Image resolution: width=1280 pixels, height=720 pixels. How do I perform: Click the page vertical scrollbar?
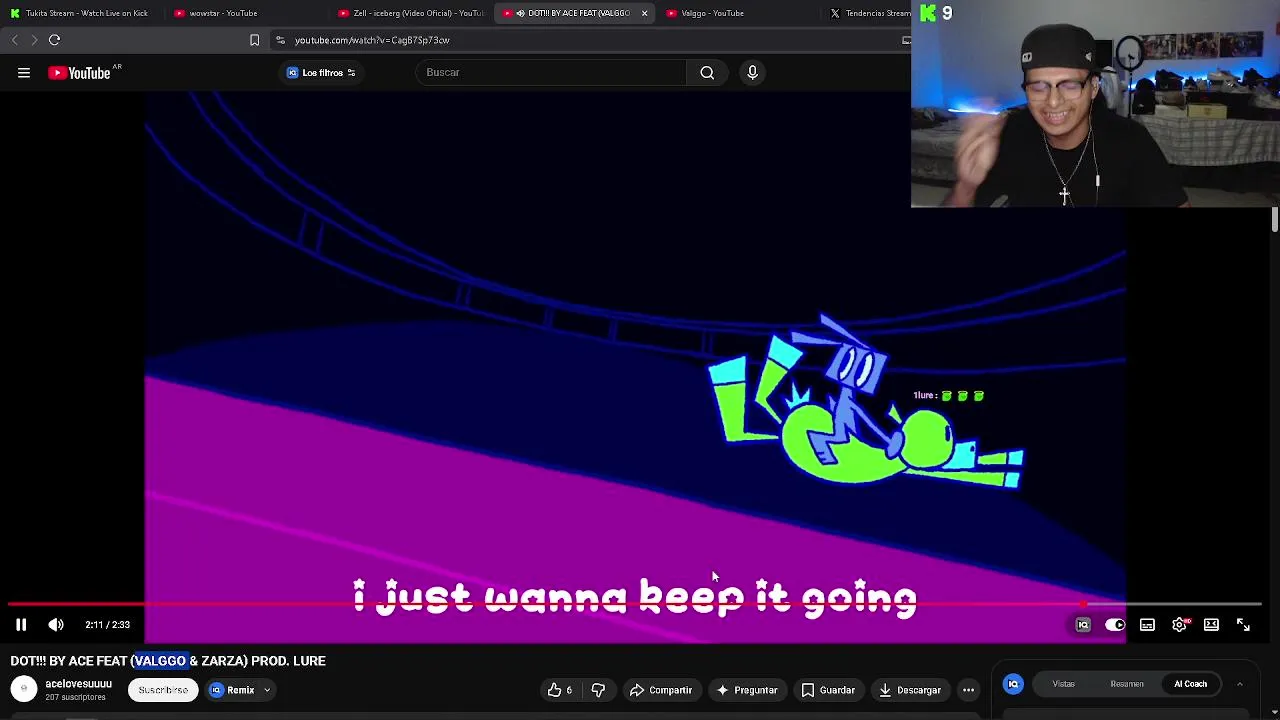[x=1274, y=220]
